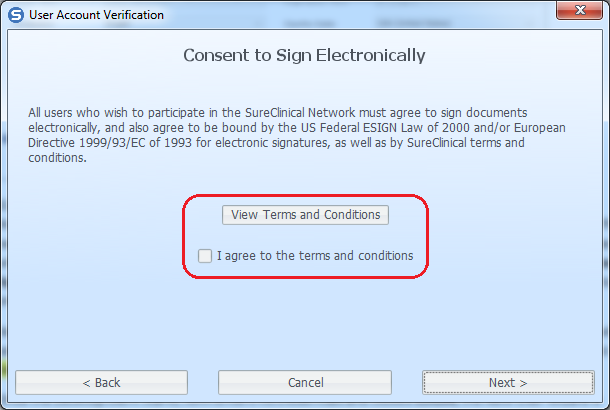Screen dimensions: 610x410
Task: Select the red X icon at window corner
Action: click(x=580, y=9)
